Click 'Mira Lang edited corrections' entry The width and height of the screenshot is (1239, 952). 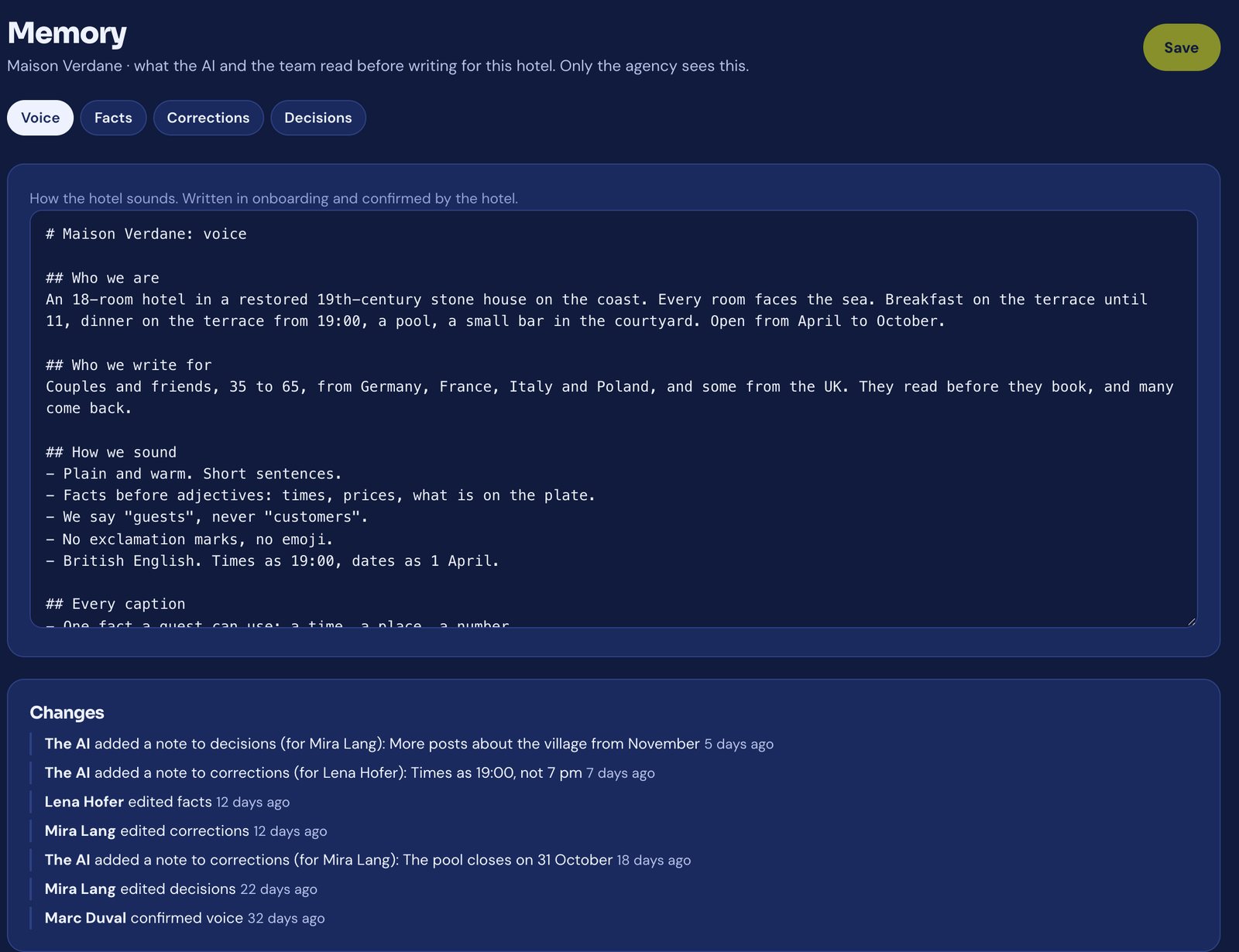click(185, 830)
